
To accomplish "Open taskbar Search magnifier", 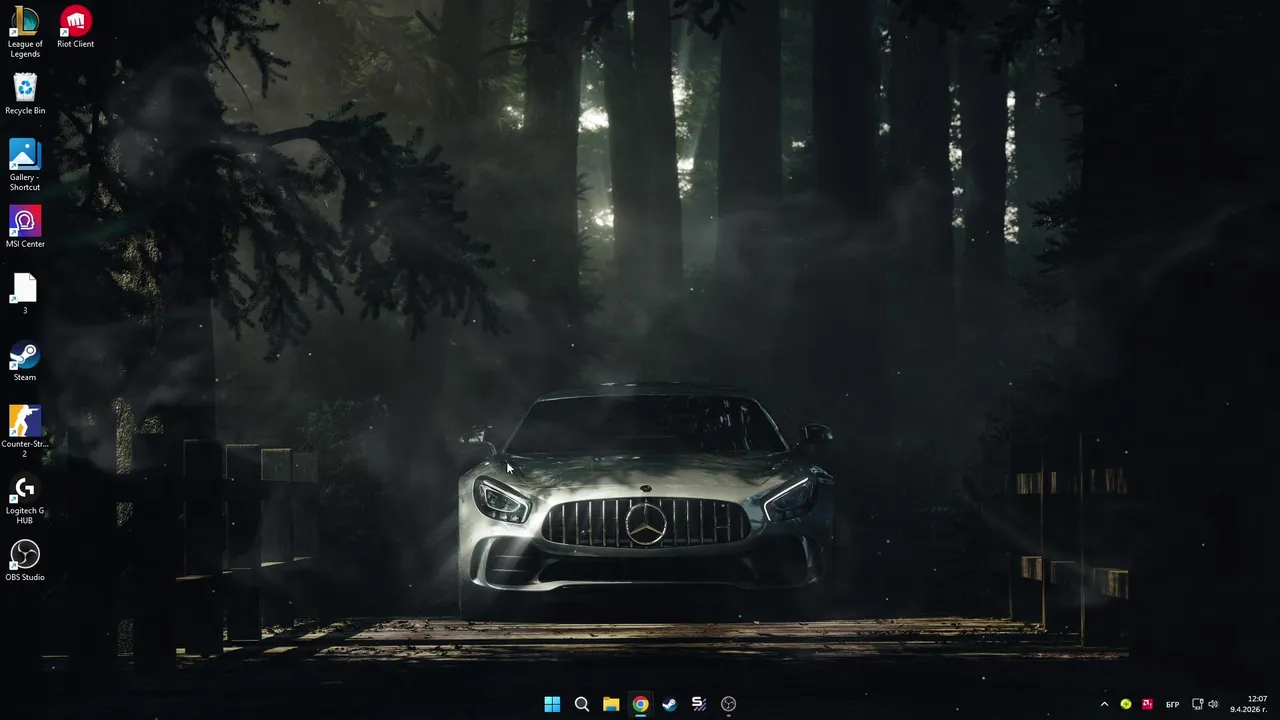I will click(x=582, y=704).
